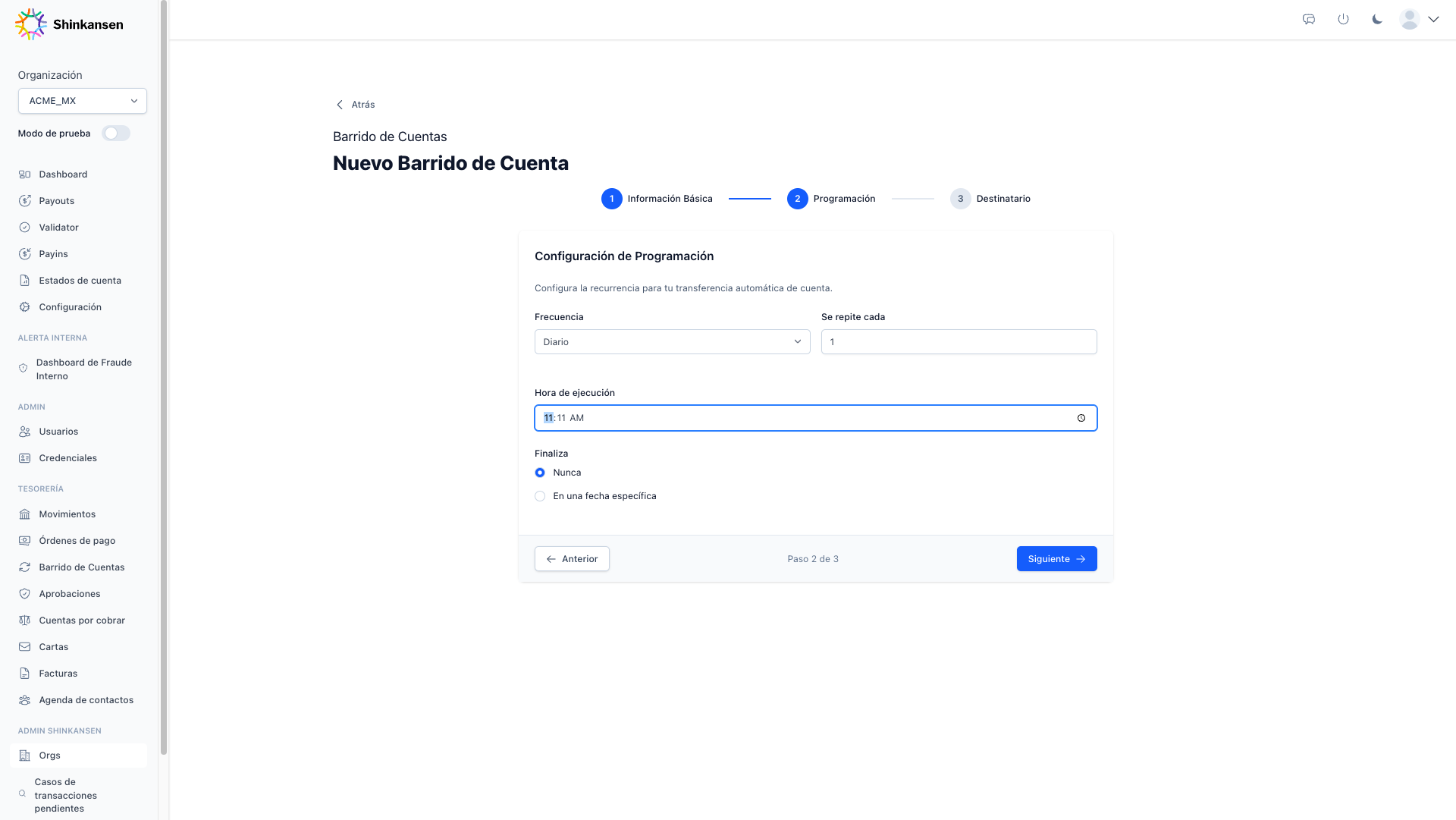
Task: Click the Configuración de Programación title
Action: (624, 256)
